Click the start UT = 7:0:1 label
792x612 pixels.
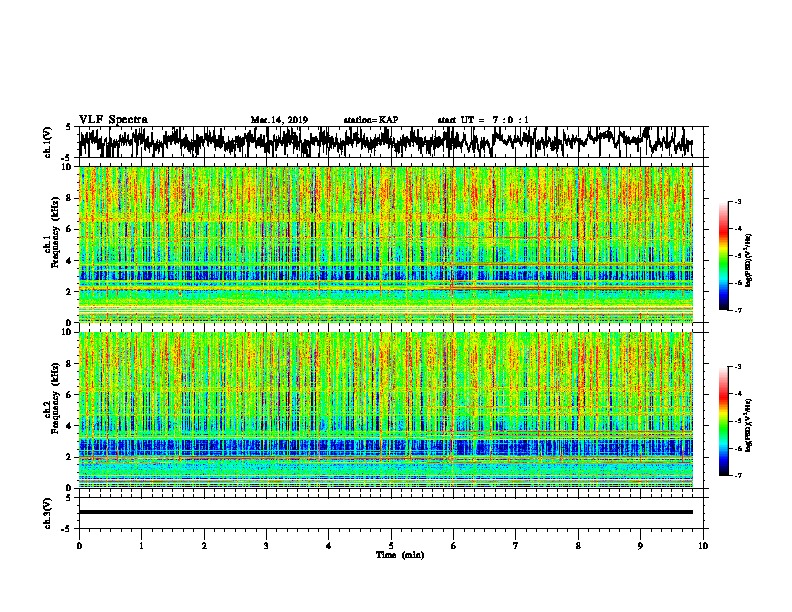[483, 120]
